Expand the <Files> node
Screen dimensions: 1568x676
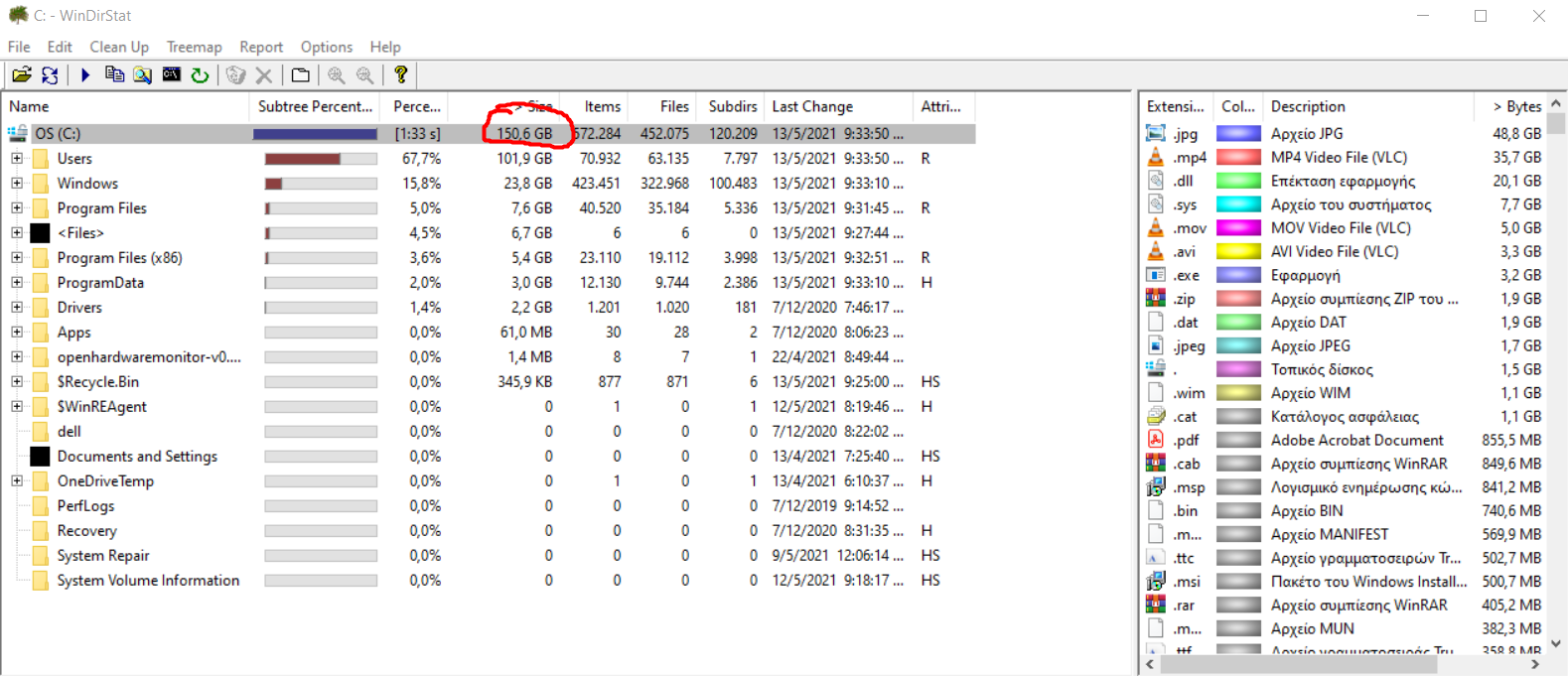click(x=17, y=233)
